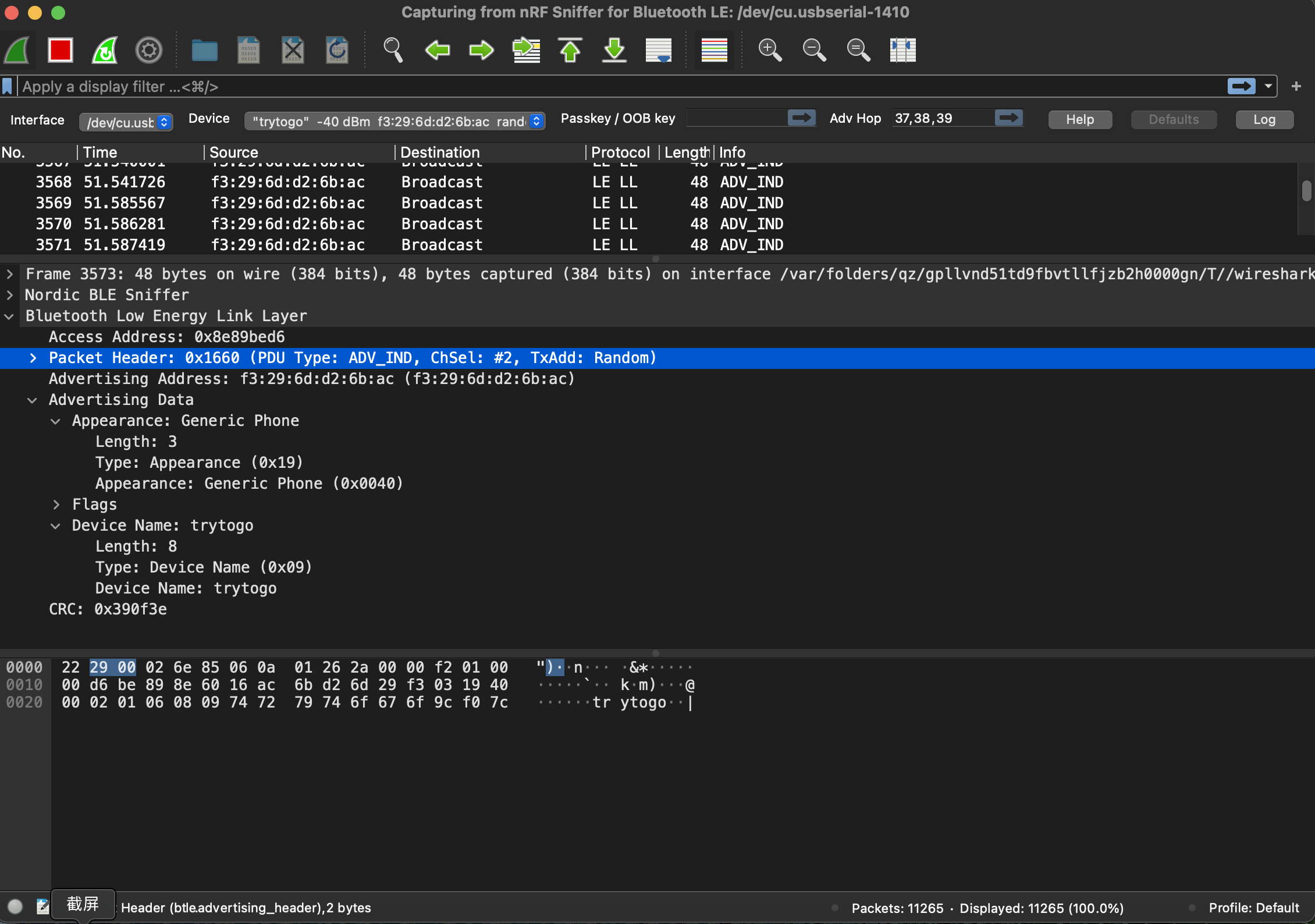Expand the Flags node
The image size is (1315, 924).
click(56, 504)
